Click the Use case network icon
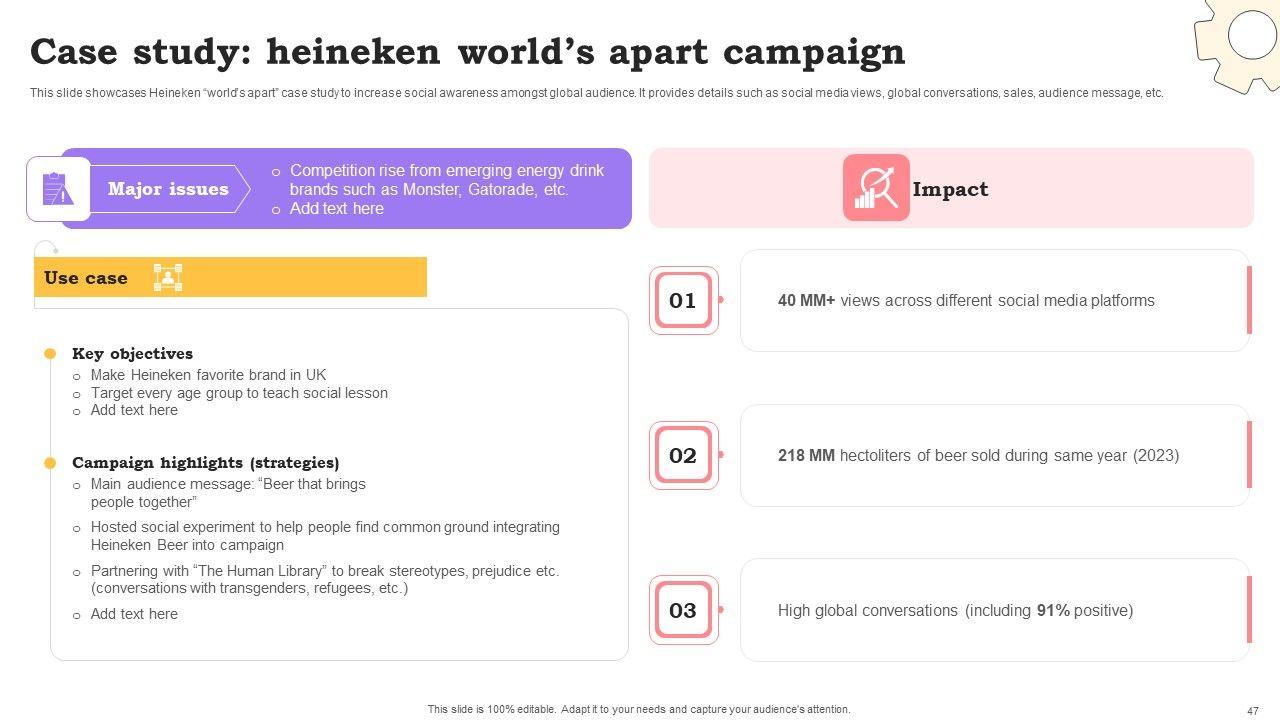This screenshot has height=720, width=1280. 167,278
